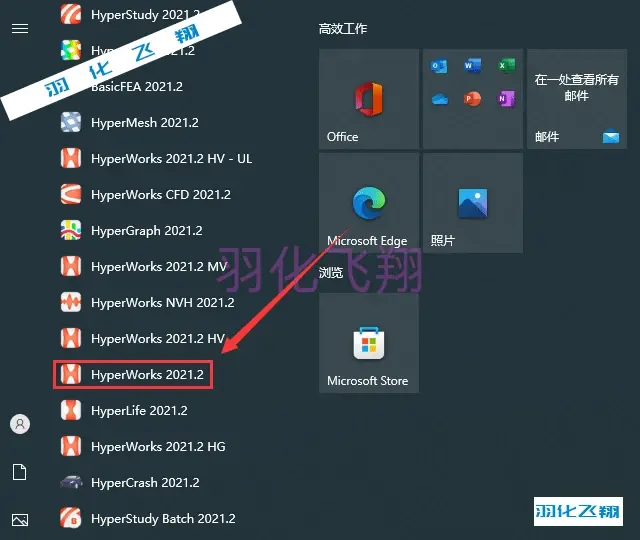640x540 pixels.
Task: Open the HyperWorks NVH 2021.2 waveform icon
Action: pyautogui.click(x=71, y=302)
